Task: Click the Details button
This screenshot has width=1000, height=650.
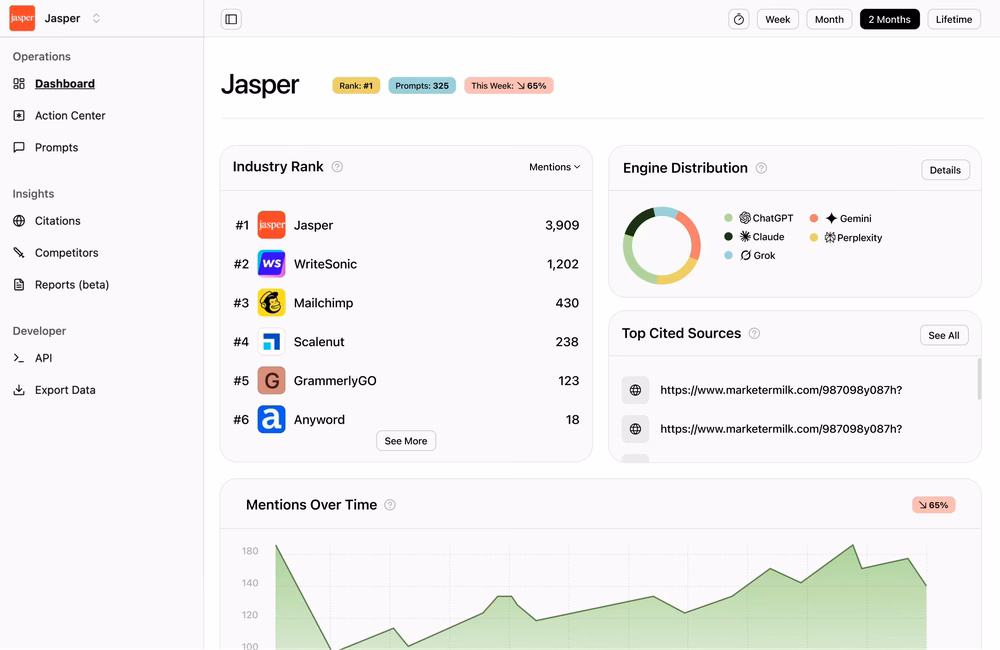Action: click(x=945, y=170)
